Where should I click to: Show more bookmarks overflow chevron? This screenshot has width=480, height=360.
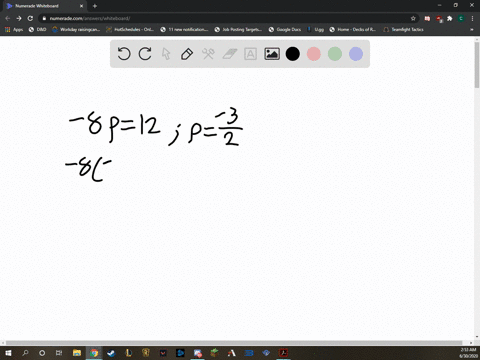[x=472, y=29]
